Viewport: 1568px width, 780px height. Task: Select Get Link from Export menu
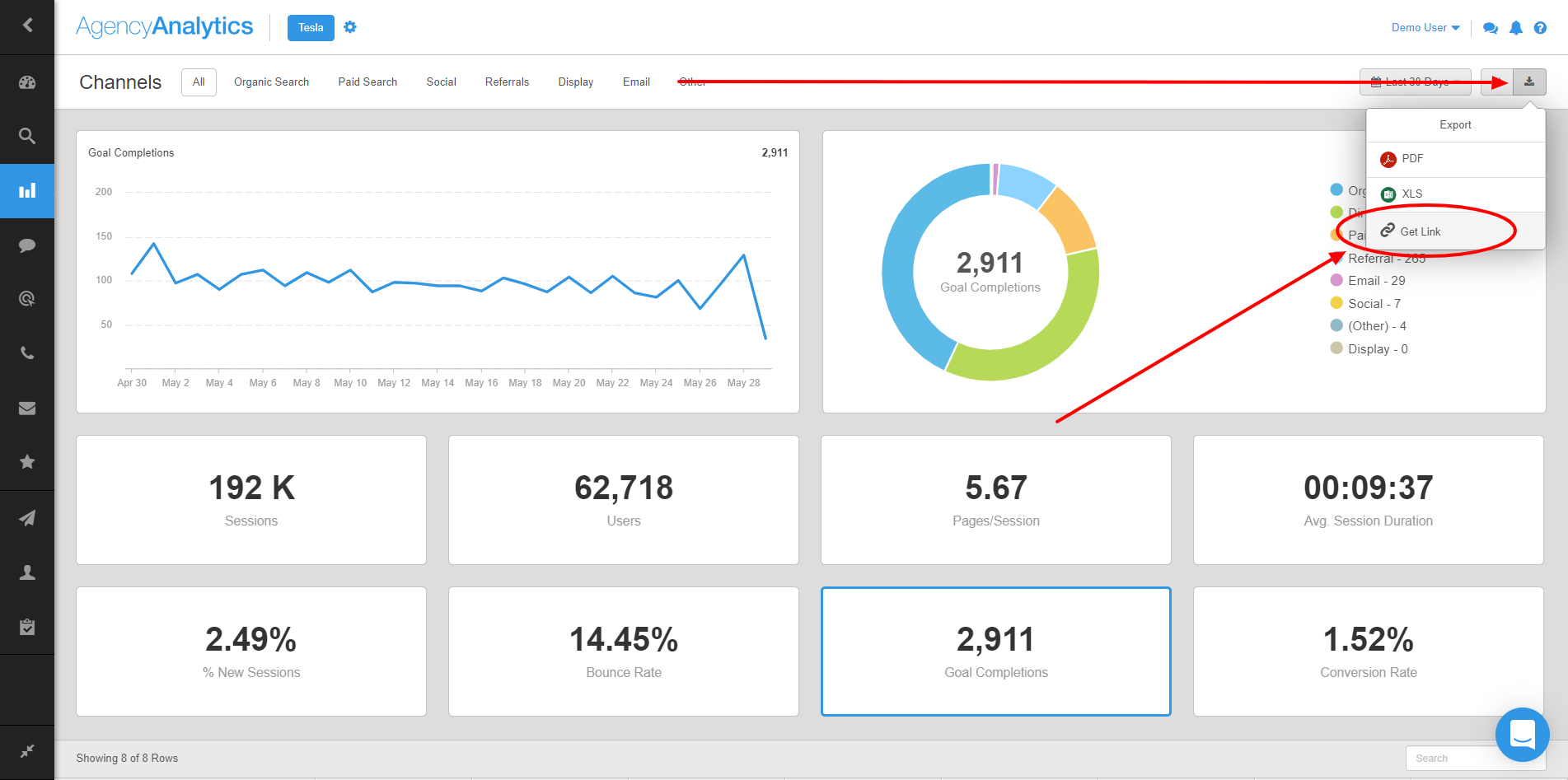(x=1420, y=231)
